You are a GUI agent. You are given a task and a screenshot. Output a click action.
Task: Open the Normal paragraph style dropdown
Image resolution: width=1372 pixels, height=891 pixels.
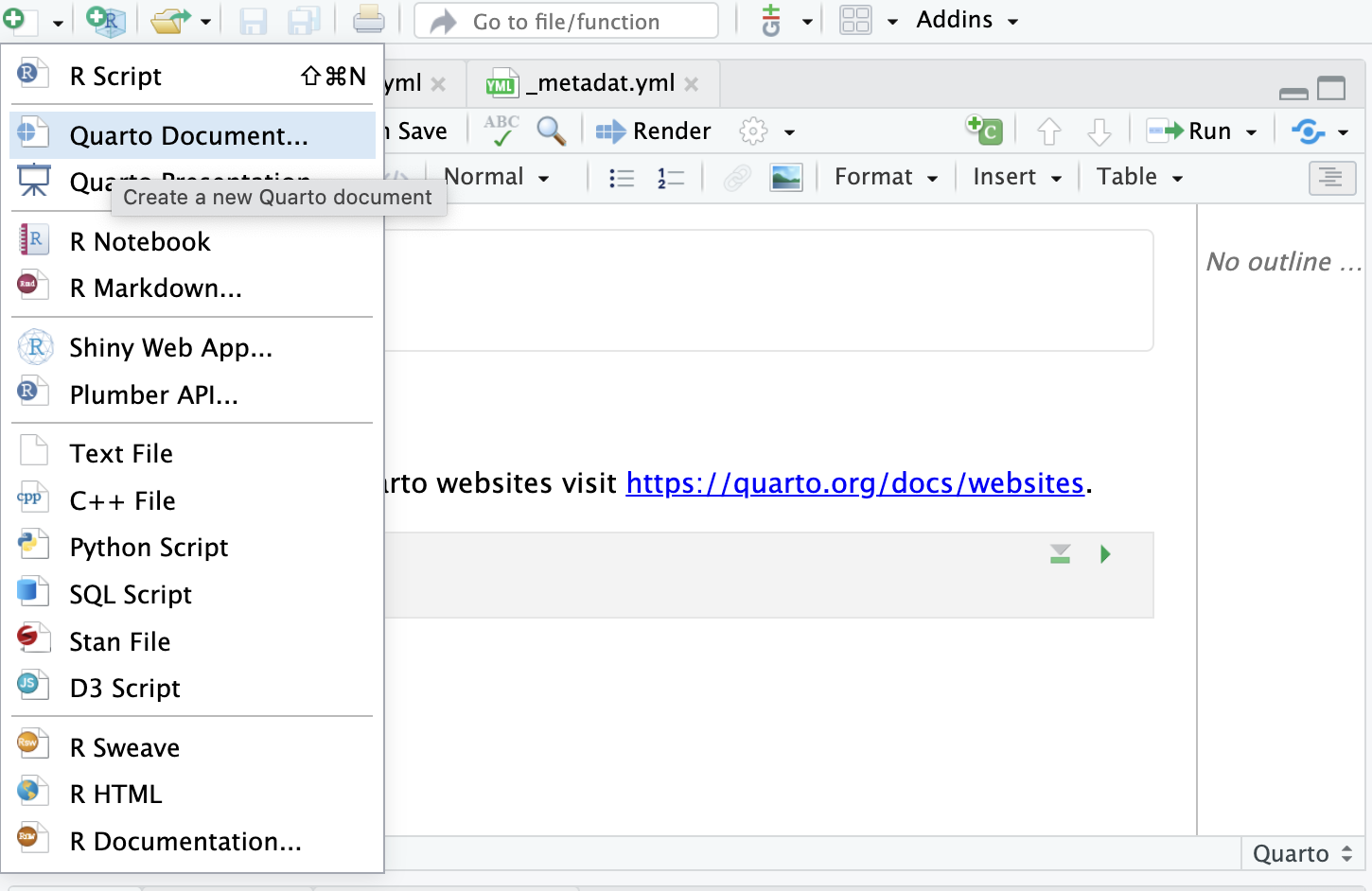[x=496, y=177]
